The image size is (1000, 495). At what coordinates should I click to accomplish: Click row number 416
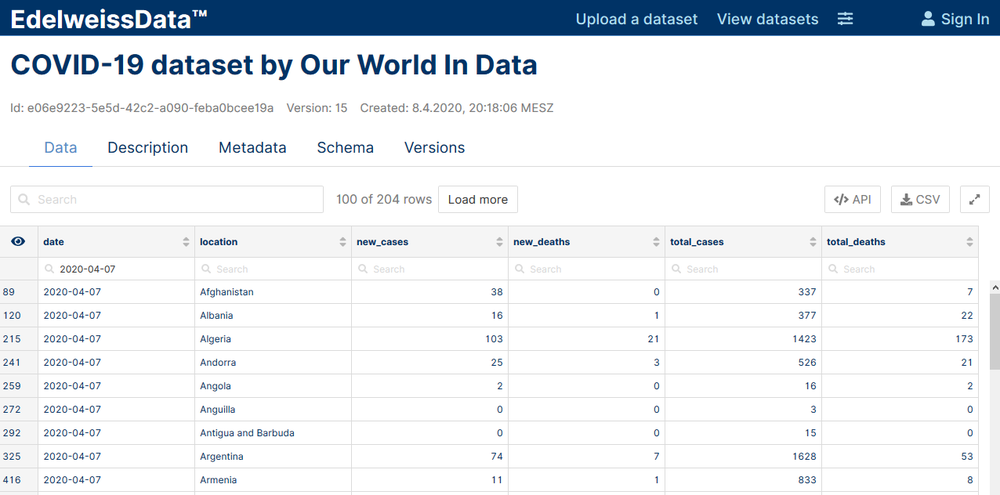coord(11,480)
